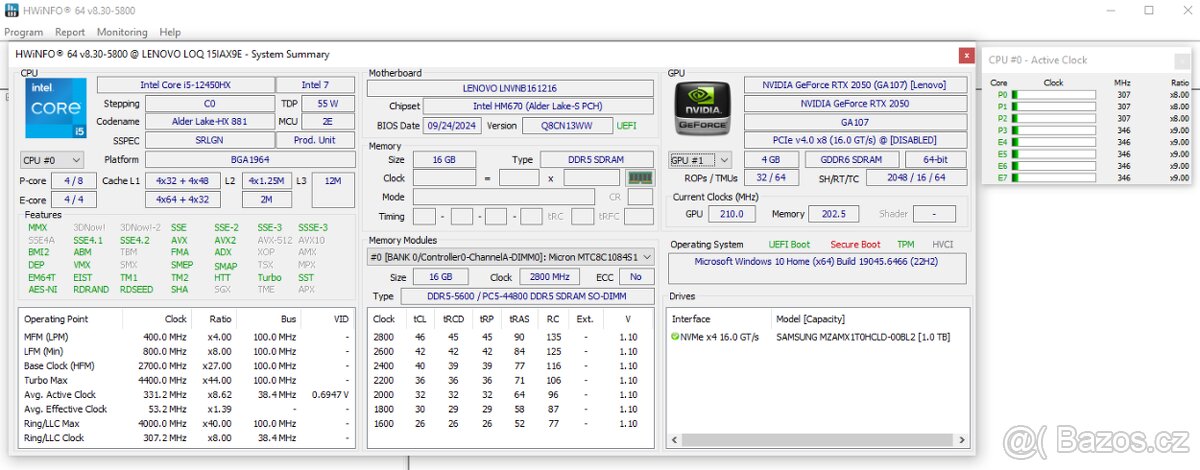Click the HWiNFO icon in the title bar

tap(10, 10)
